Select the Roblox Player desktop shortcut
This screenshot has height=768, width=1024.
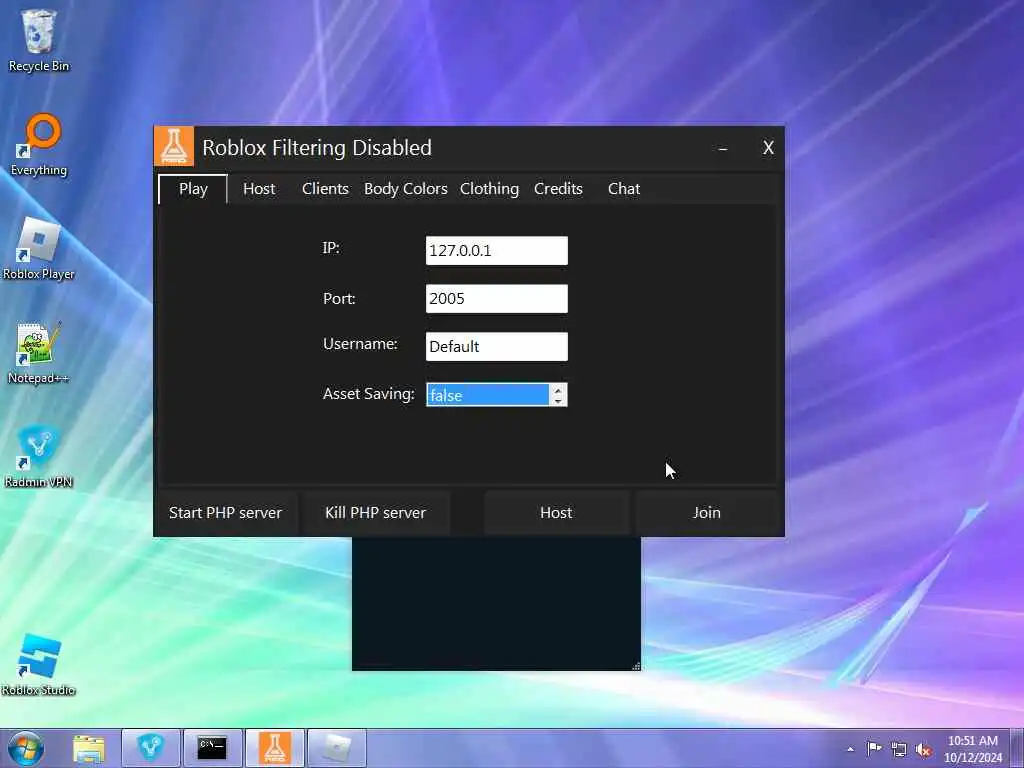pos(39,249)
